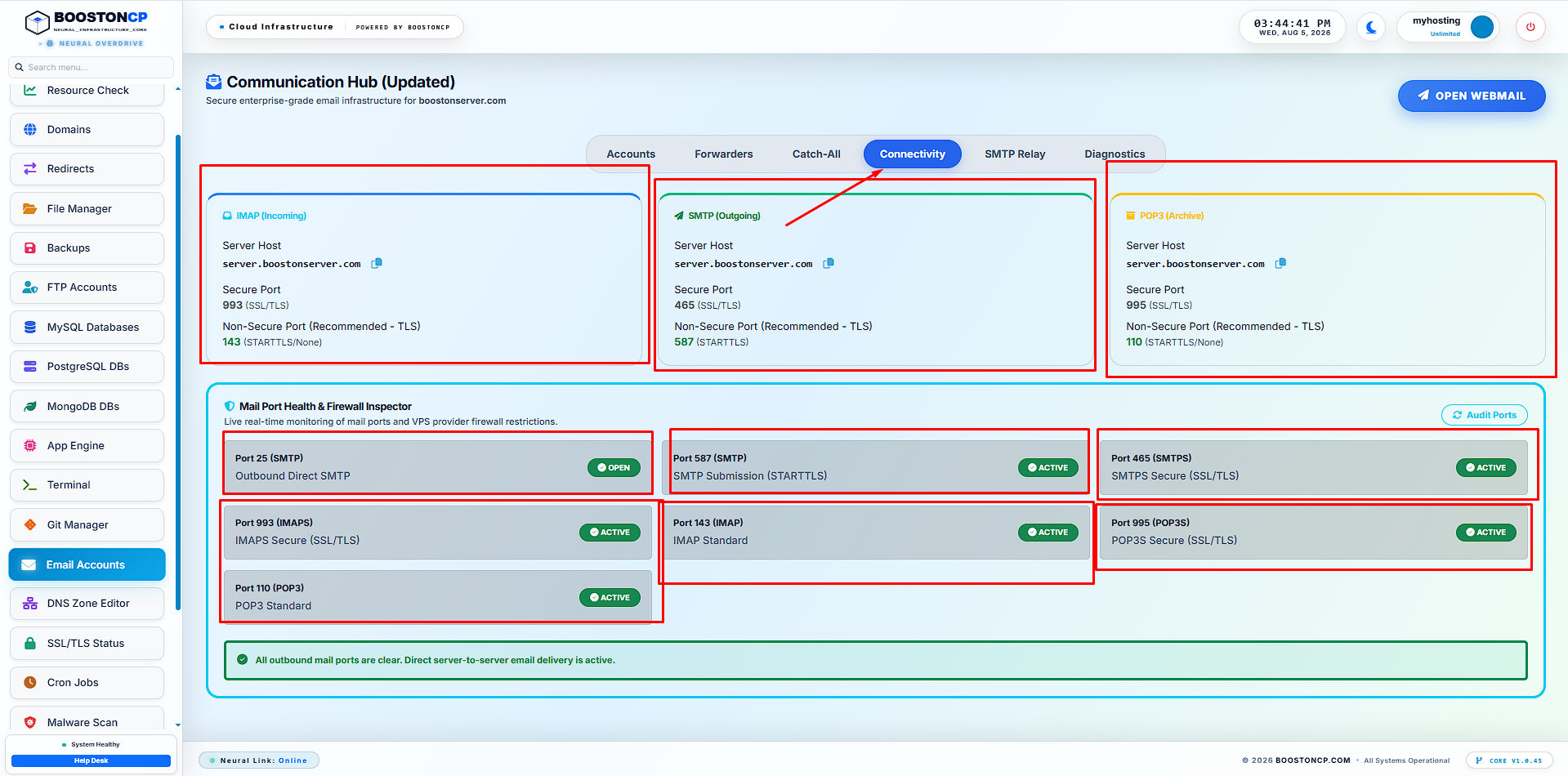Click the sidebar search magnifier icon
The image size is (1568, 776).
[20, 67]
